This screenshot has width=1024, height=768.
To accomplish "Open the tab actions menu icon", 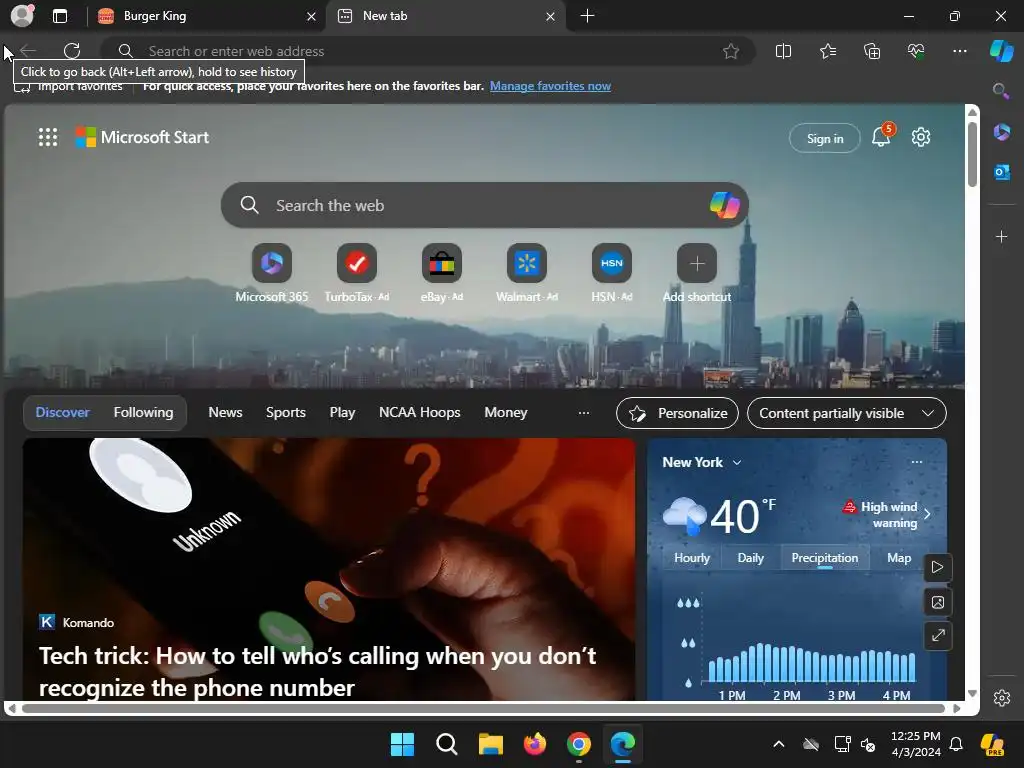I will (x=60, y=16).
